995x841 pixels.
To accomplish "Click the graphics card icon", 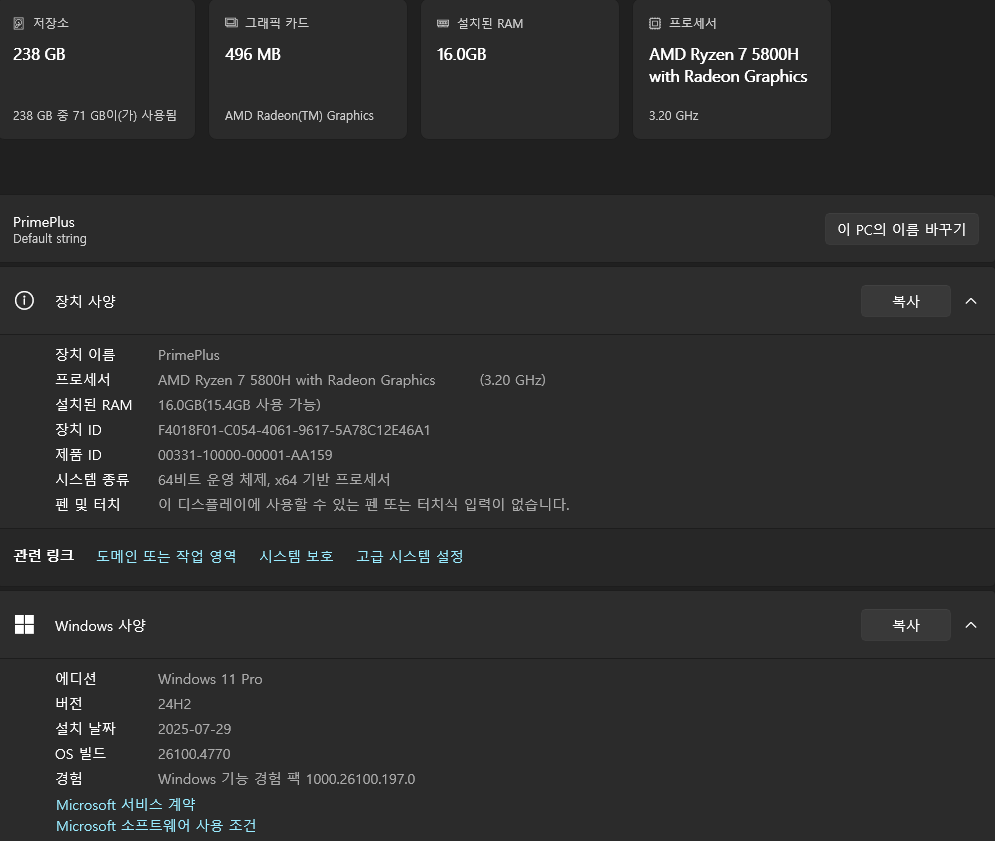I will point(231,23).
